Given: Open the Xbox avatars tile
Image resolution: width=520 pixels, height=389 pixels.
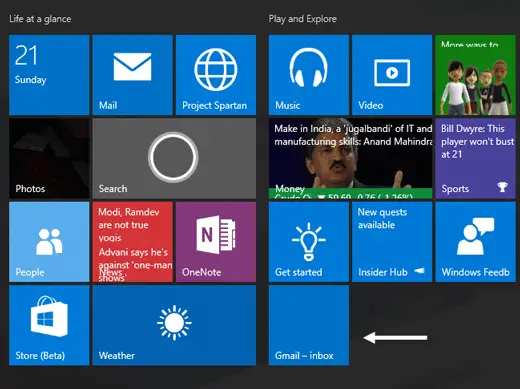Looking at the screenshot, I should click(x=475, y=75).
